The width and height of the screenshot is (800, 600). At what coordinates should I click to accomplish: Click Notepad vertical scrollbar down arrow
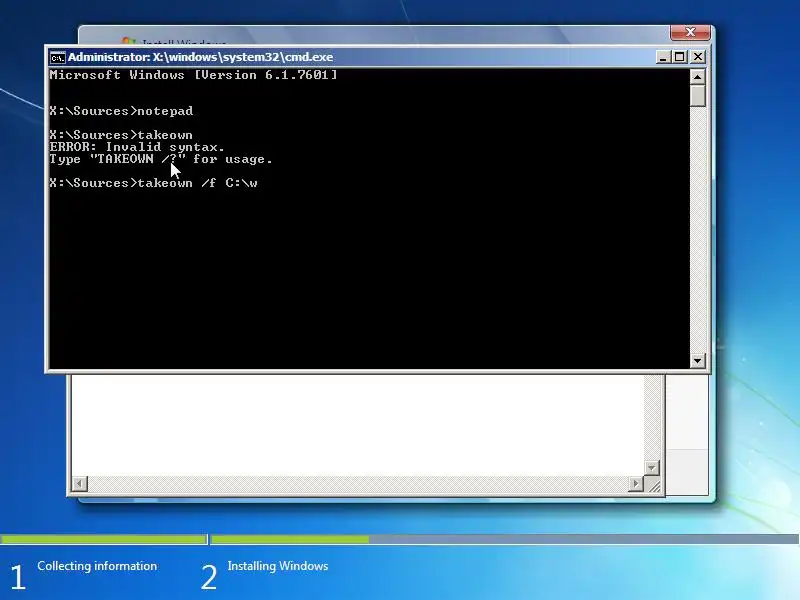652,467
